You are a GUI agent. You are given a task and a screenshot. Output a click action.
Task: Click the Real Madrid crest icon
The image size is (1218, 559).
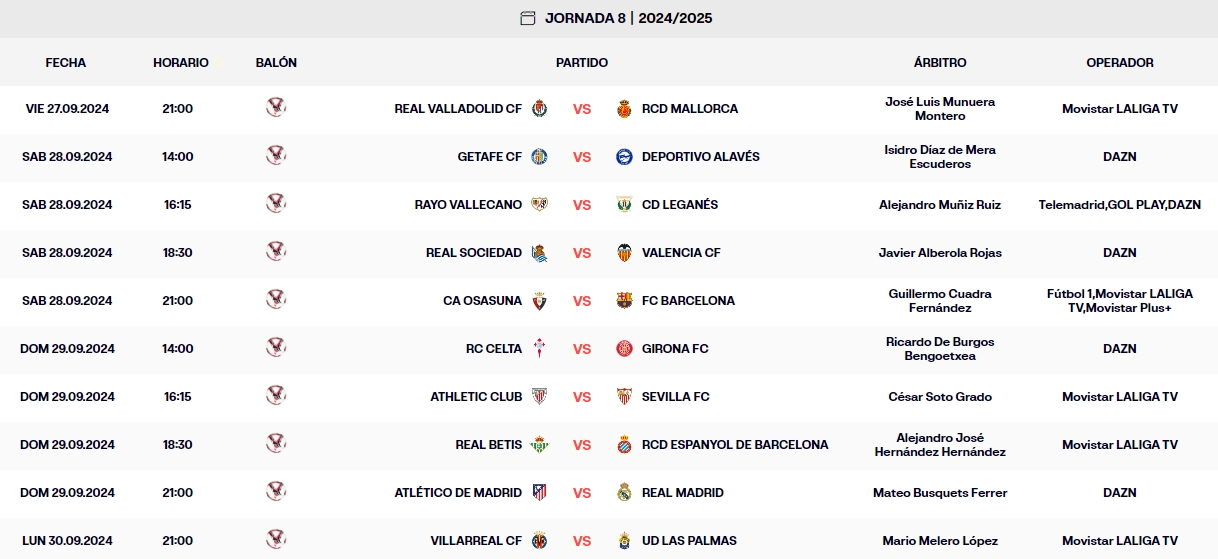pos(625,492)
